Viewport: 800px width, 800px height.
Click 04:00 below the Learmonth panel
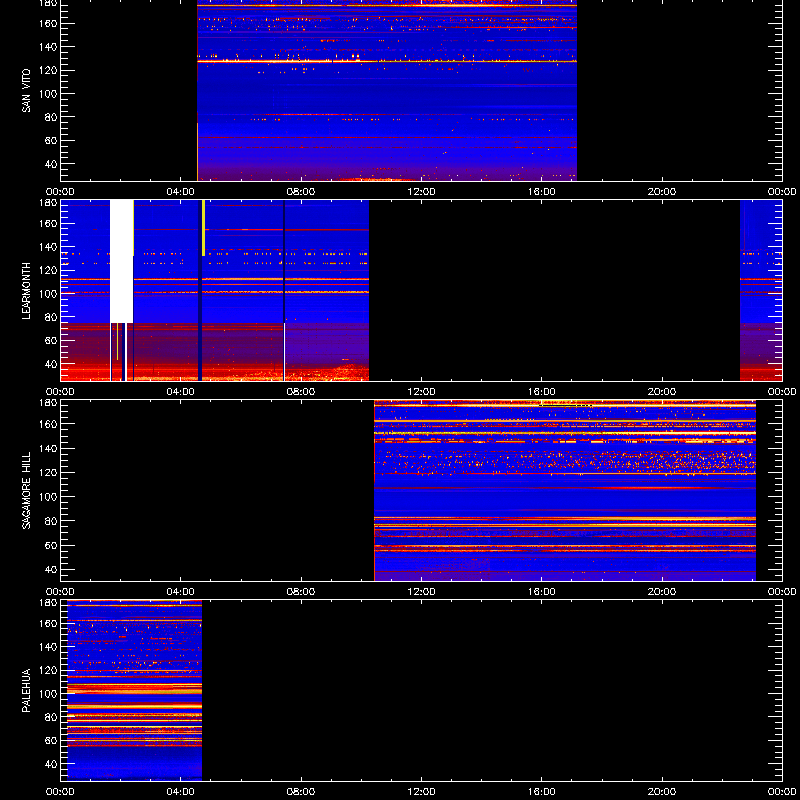coord(181,392)
